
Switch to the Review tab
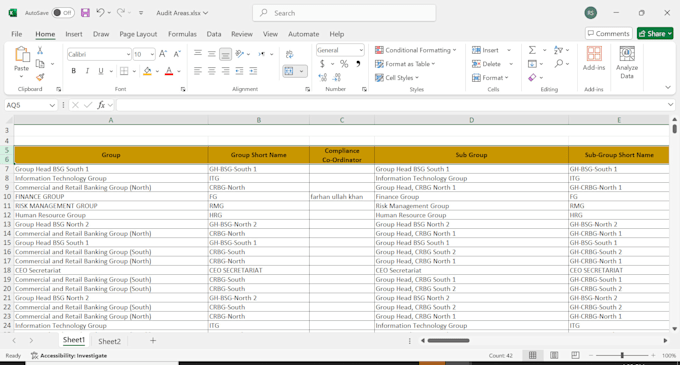[242, 34]
